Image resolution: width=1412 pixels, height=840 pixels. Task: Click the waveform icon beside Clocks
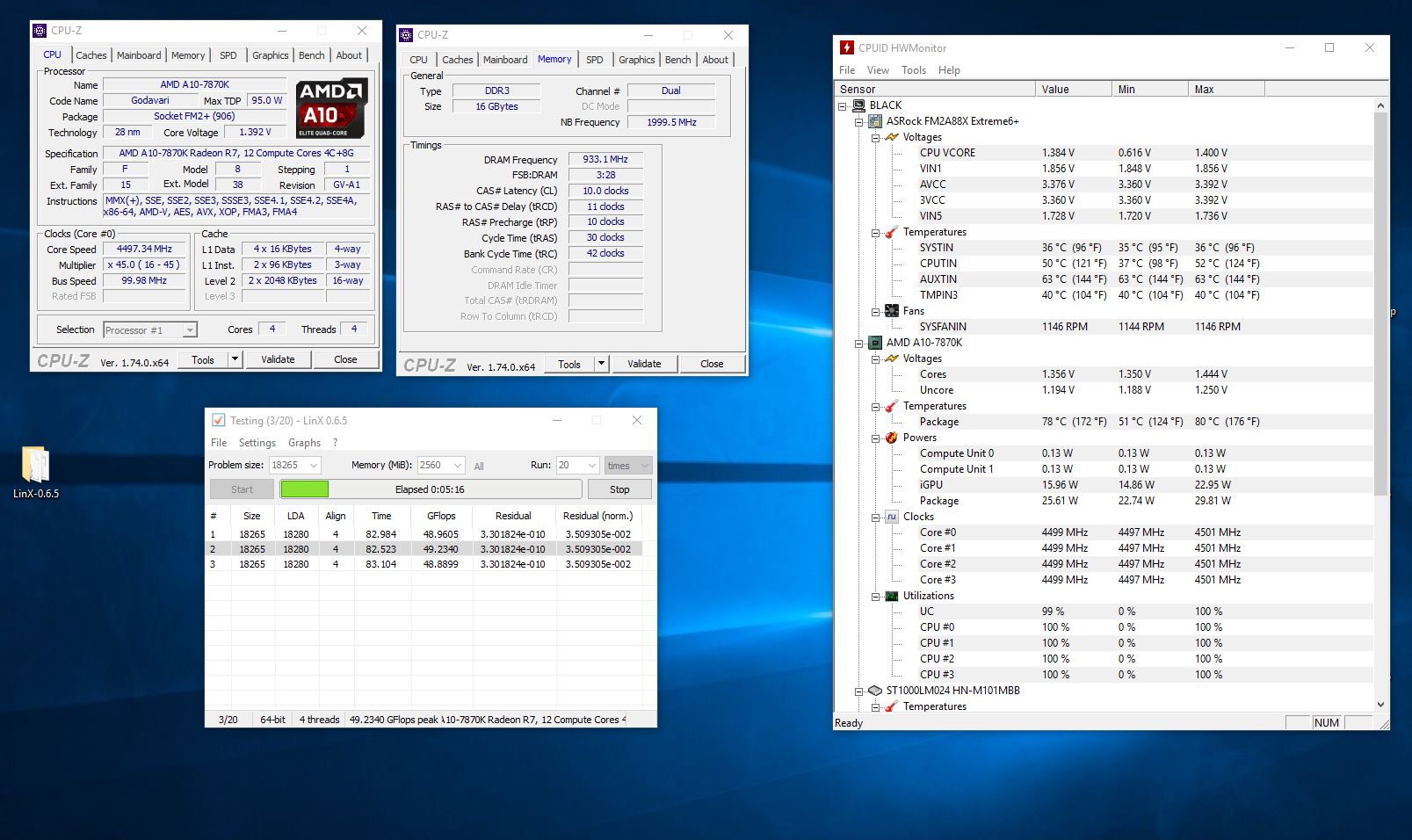click(892, 517)
